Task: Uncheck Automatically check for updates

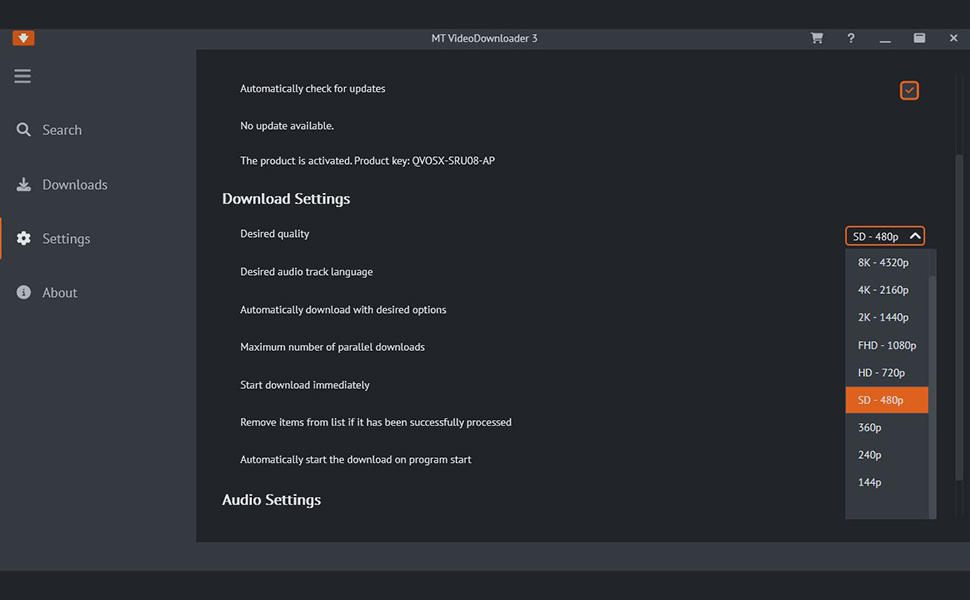Action: [x=909, y=90]
